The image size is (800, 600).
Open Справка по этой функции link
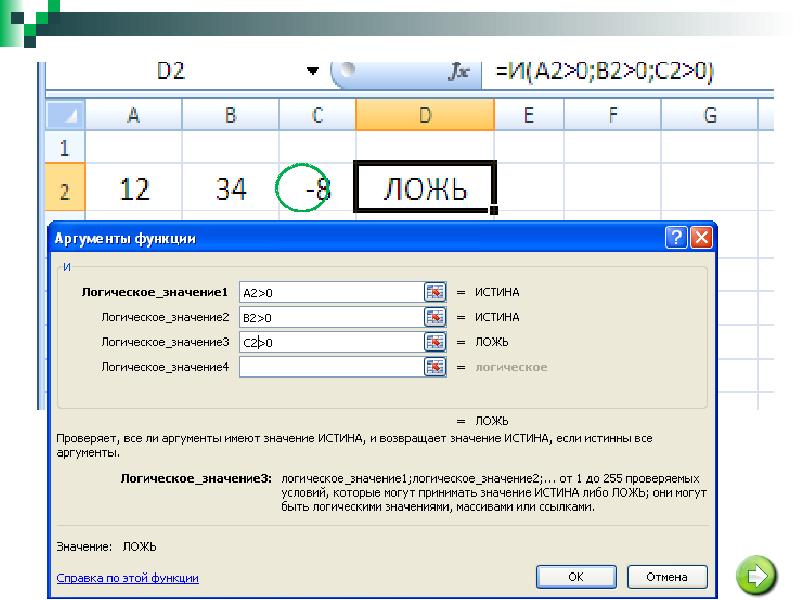tap(127, 578)
